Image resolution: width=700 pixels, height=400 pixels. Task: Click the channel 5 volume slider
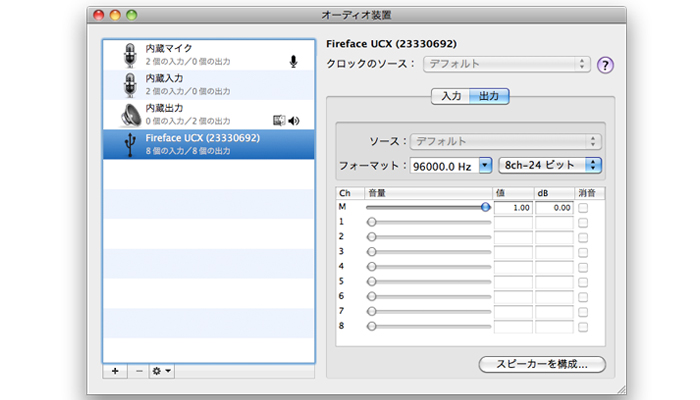click(429, 282)
